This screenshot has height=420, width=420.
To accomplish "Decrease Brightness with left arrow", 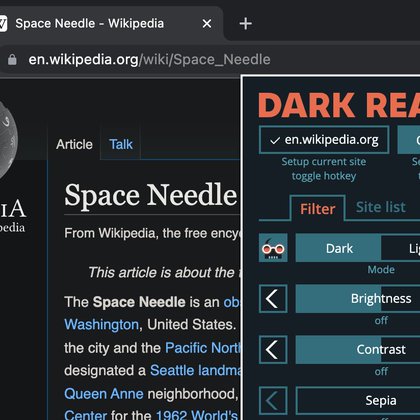I will (x=273, y=299).
